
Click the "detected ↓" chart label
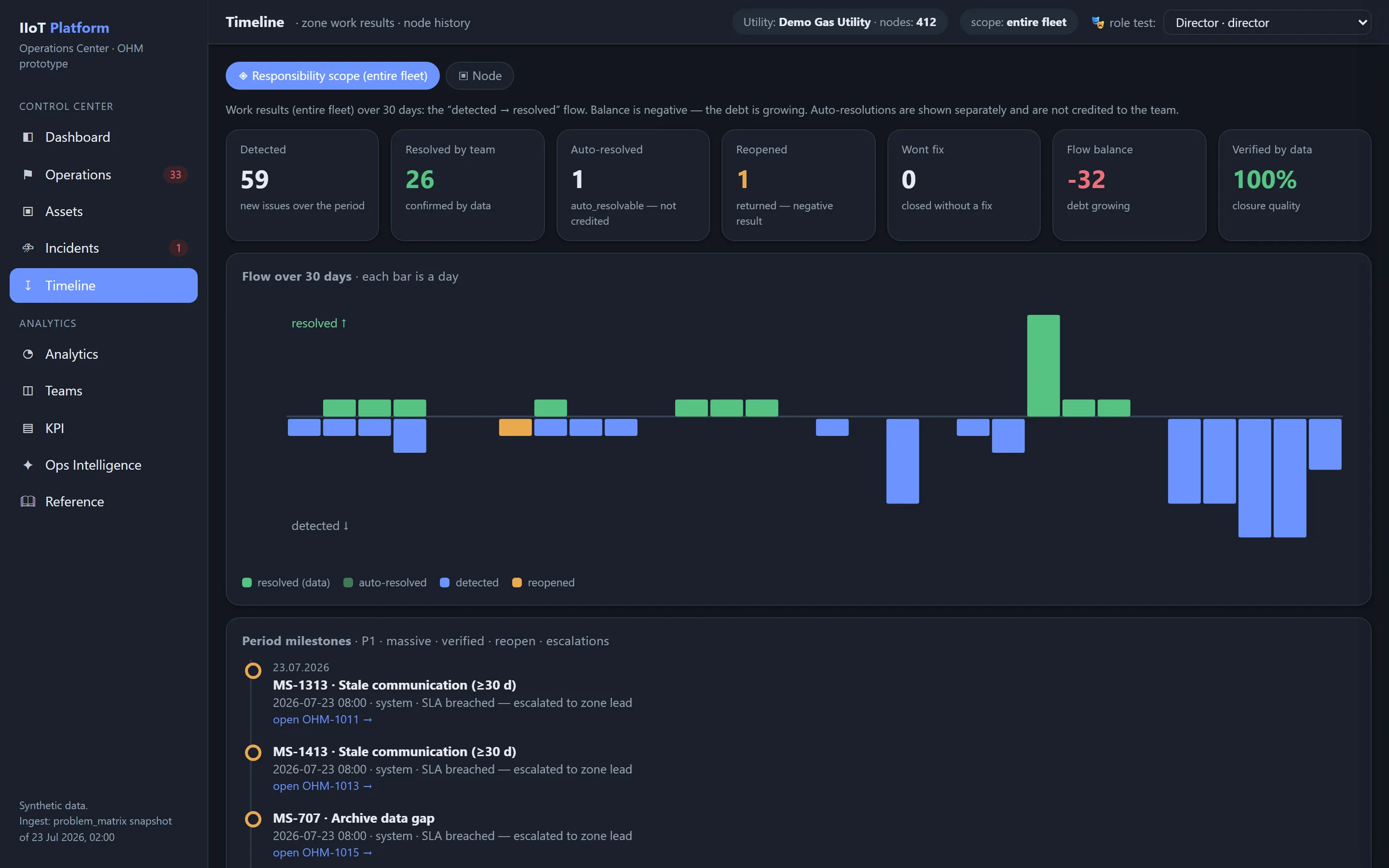[320, 526]
